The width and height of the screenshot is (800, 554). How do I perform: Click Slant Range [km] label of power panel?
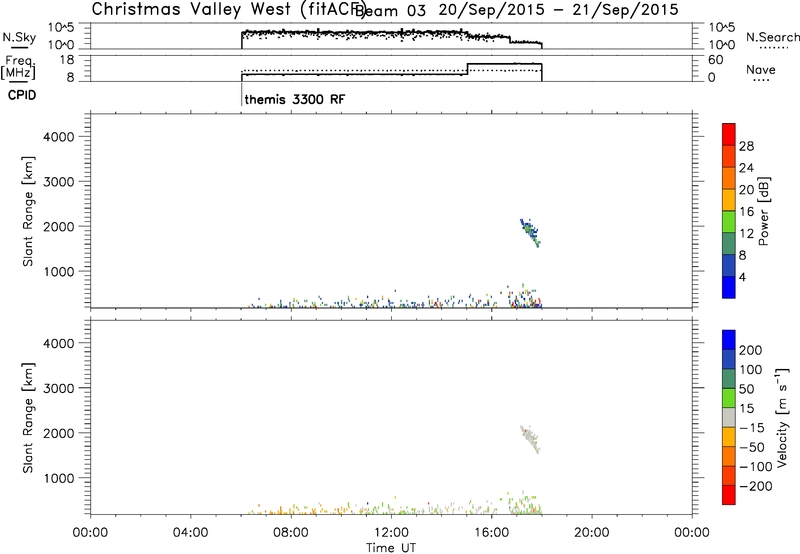pyautogui.click(x=28, y=211)
